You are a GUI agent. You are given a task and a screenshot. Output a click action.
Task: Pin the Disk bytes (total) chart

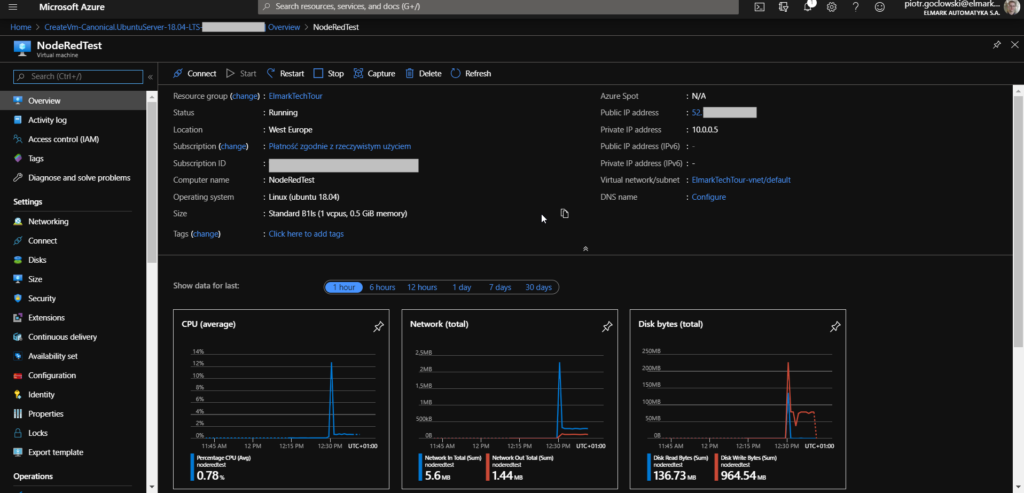click(835, 327)
